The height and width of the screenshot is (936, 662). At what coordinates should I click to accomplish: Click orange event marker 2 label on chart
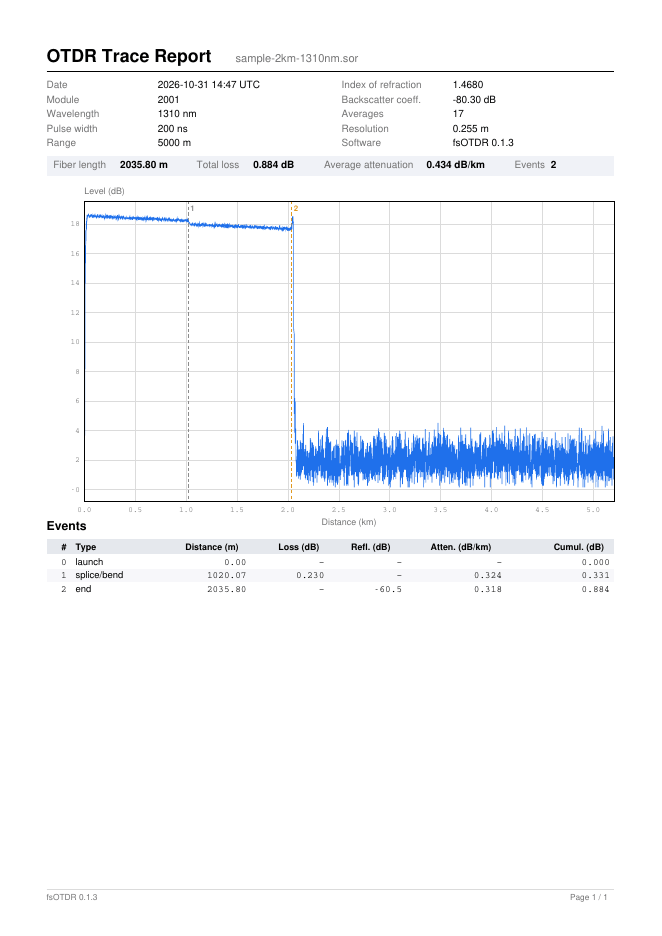pos(295,208)
